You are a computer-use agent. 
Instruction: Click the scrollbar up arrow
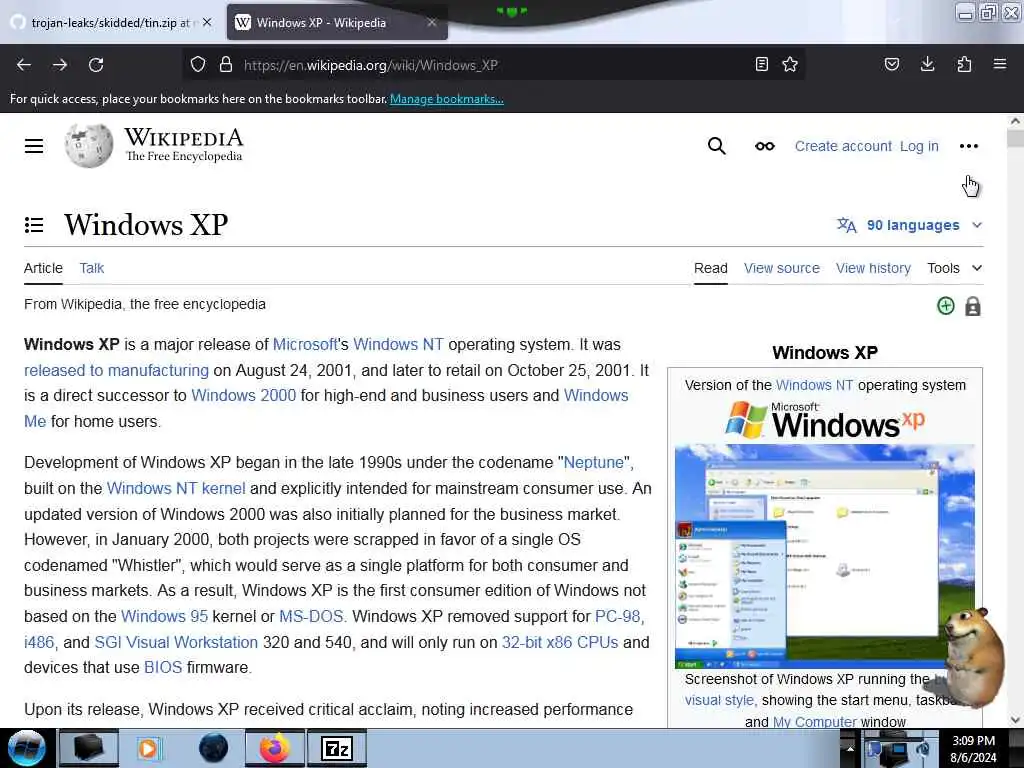tap(1015, 121)
